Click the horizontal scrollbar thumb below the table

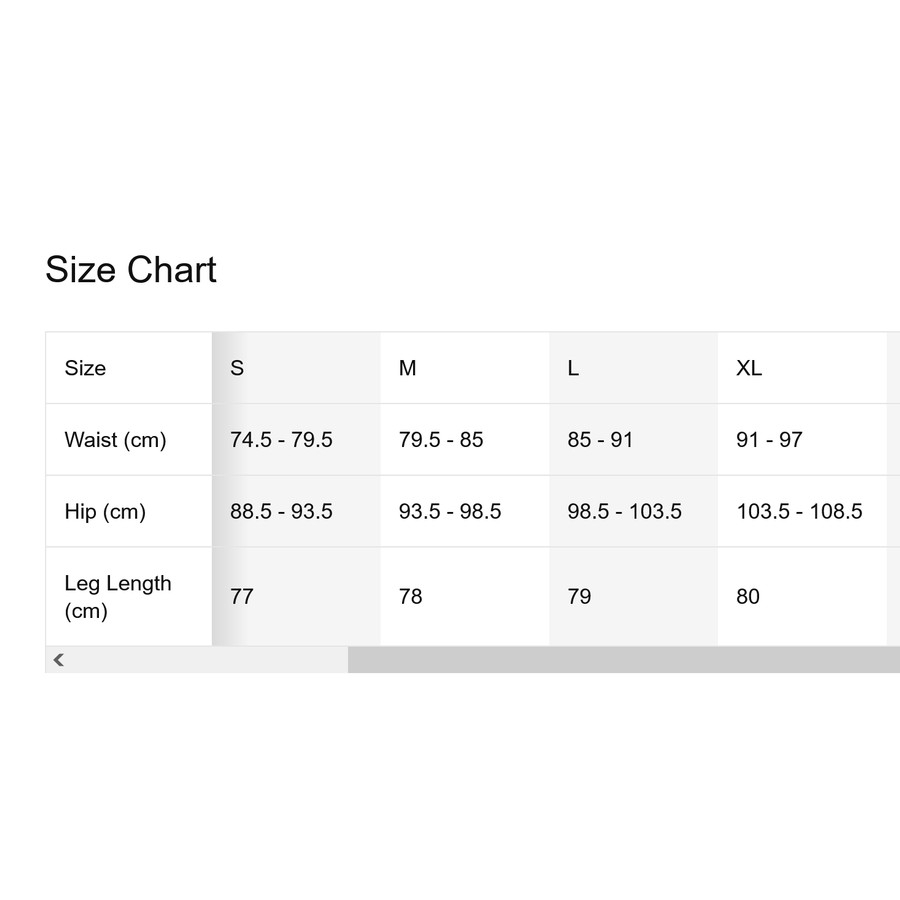623,660
